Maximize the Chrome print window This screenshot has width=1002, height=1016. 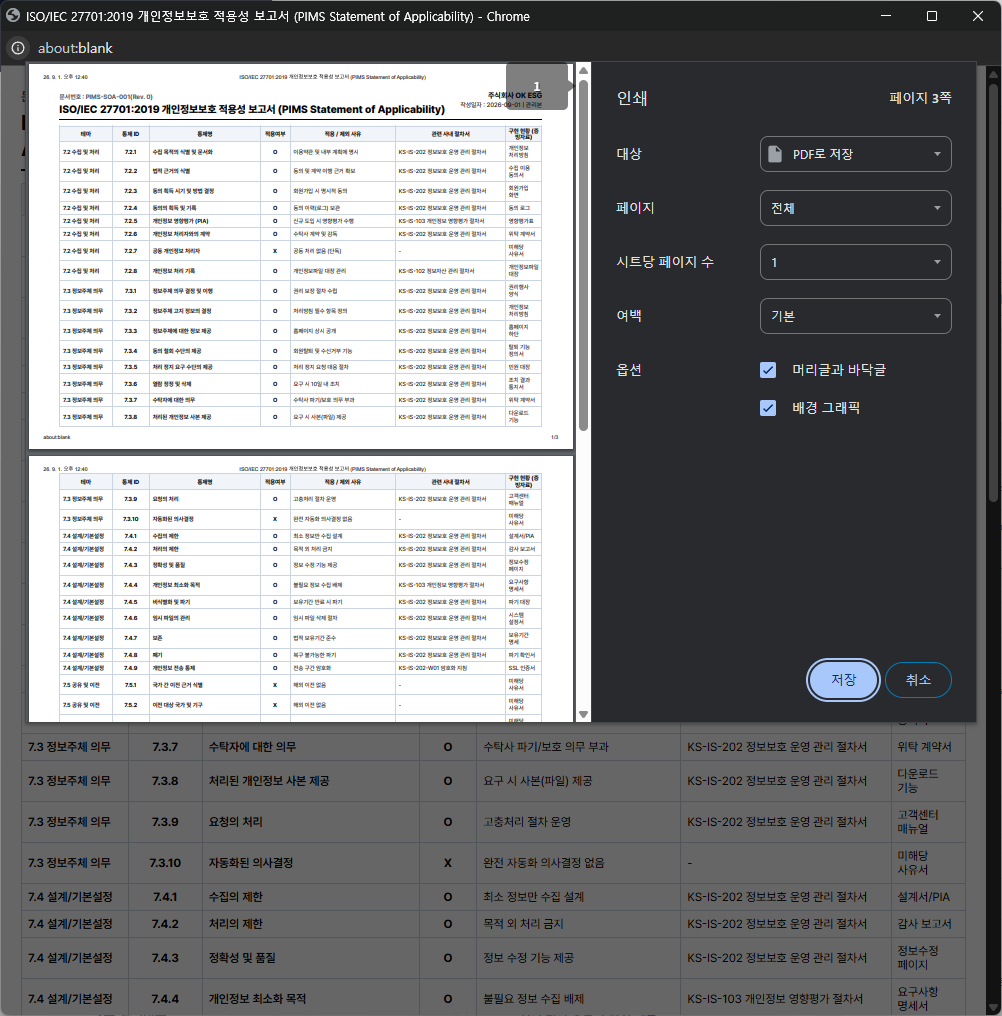932,16
